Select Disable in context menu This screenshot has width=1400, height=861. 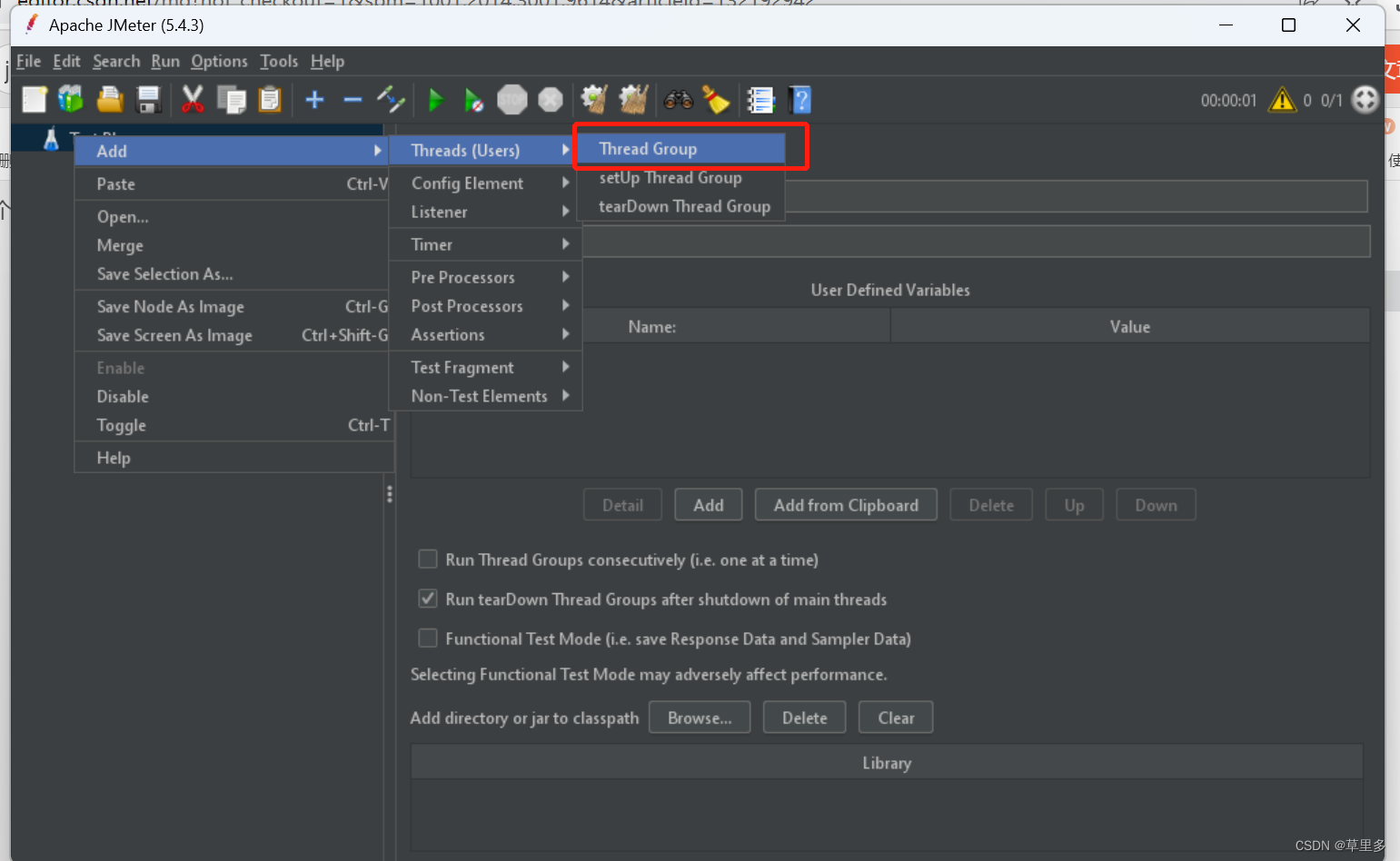pyautogui.click(x=233, y=396)
